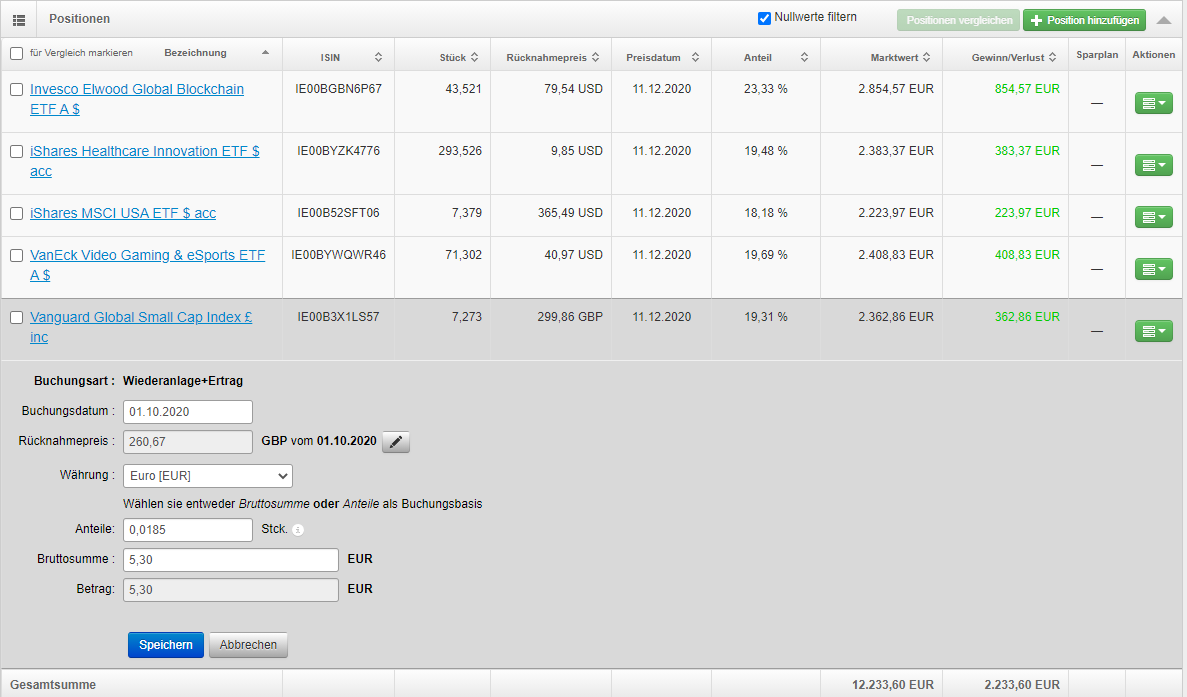Open actions menu for Invesco Elwood Global Blockchain

click(x=1153, y=103)
